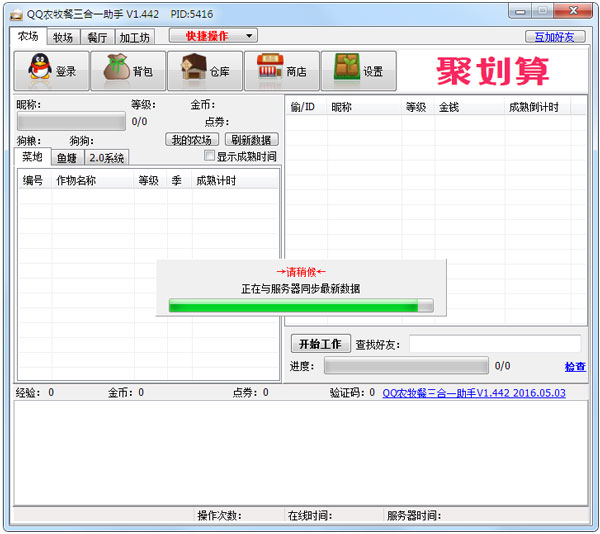Click the 作物名称 column header
This screenshot has height=534, width=600.
[x=93, y=180]
